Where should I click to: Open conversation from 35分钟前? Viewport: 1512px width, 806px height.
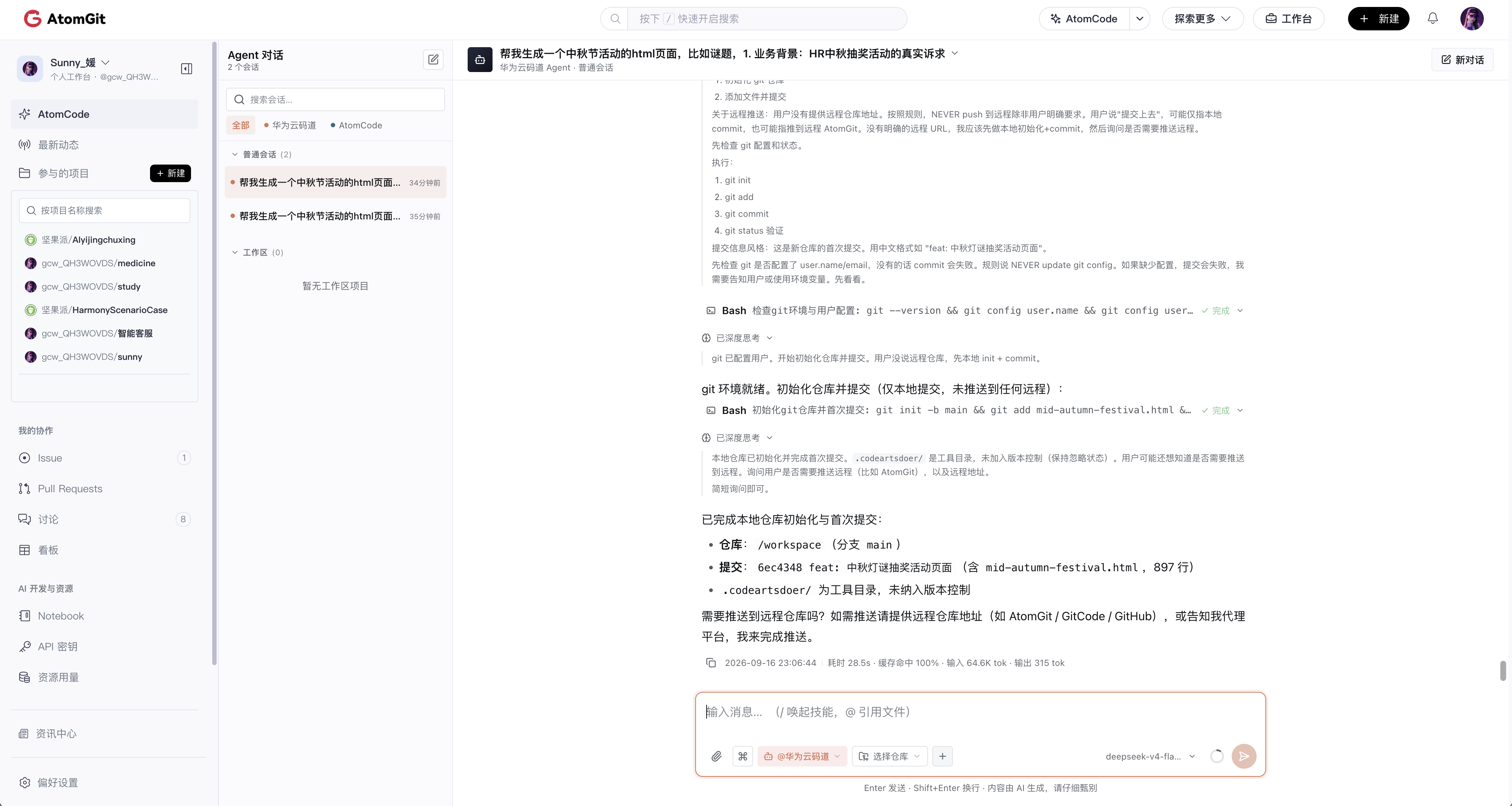tap(335, 216)
